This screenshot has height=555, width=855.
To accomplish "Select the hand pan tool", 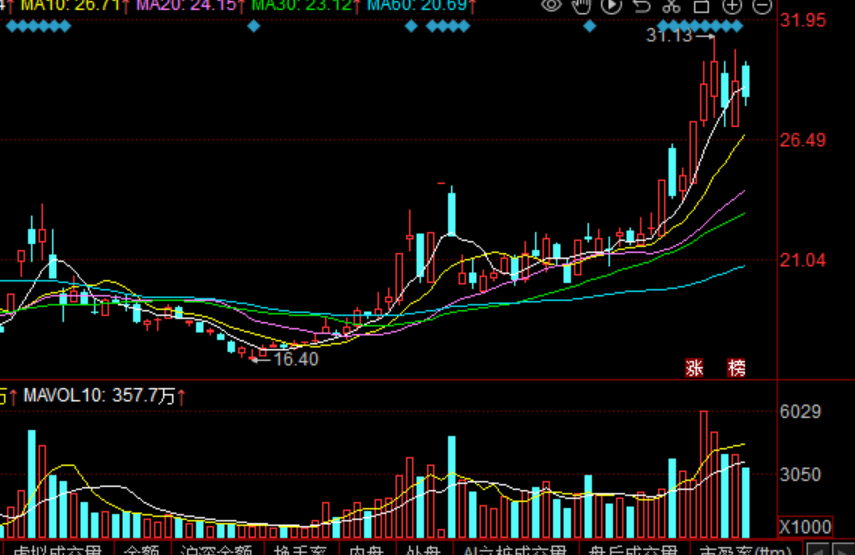I will click(582, 5).
